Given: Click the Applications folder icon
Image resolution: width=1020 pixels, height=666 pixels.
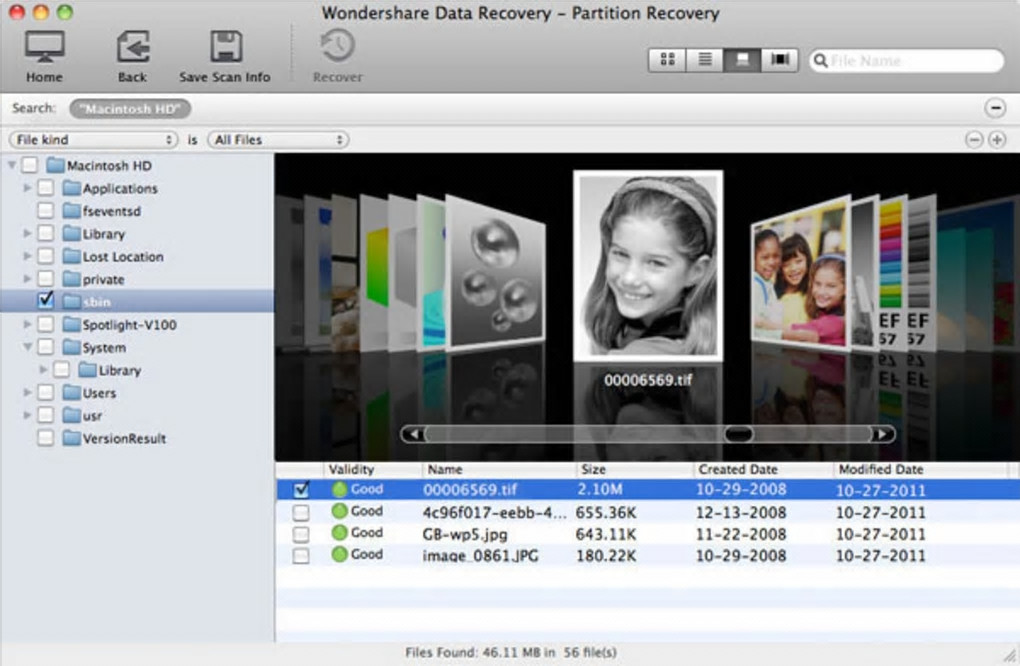Looking at the screenshot, I should [x=72, y=188].
